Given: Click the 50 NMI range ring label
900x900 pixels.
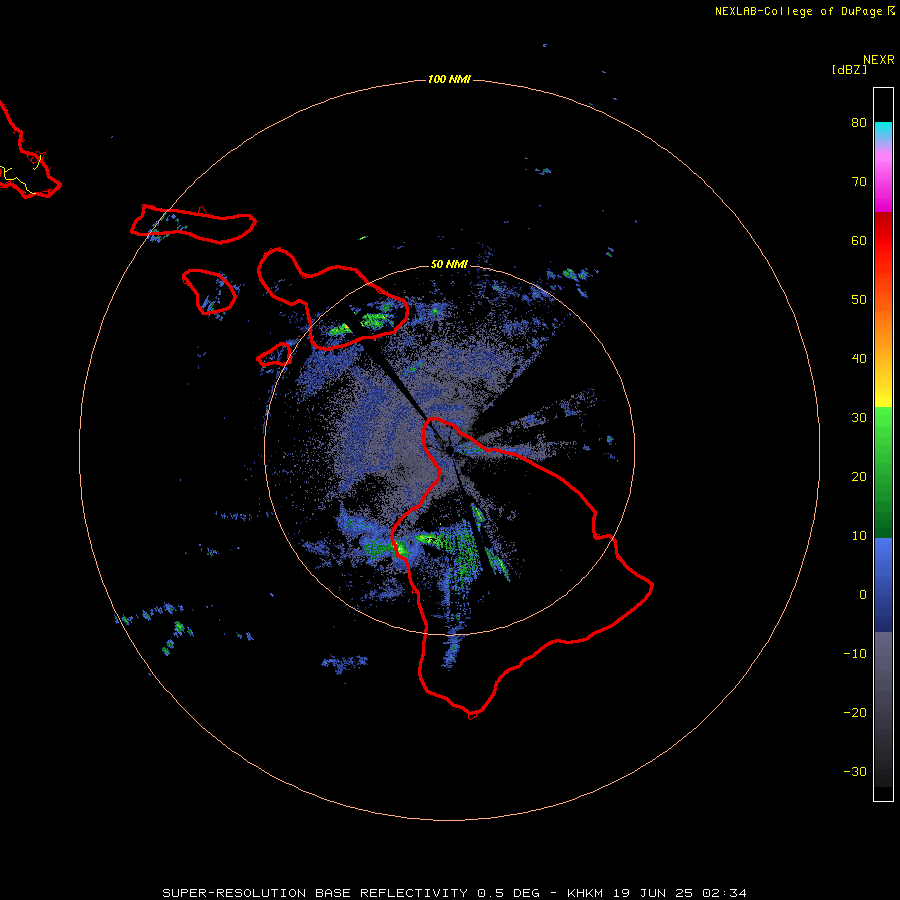Looking at the screenshot, I should [x=449, y=265].
